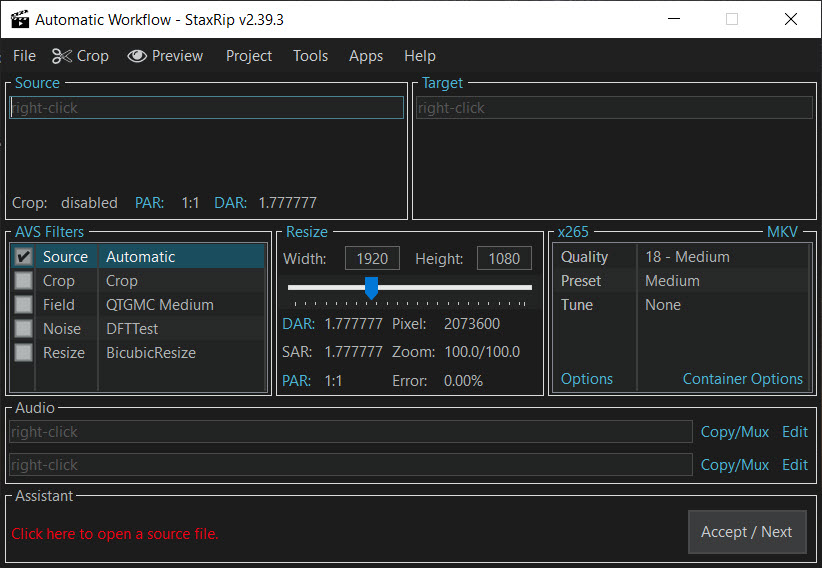The height and width of the screenshot is (568, 822).
Task: Enable the Resize filter checkbox
Action: [23, 352]
